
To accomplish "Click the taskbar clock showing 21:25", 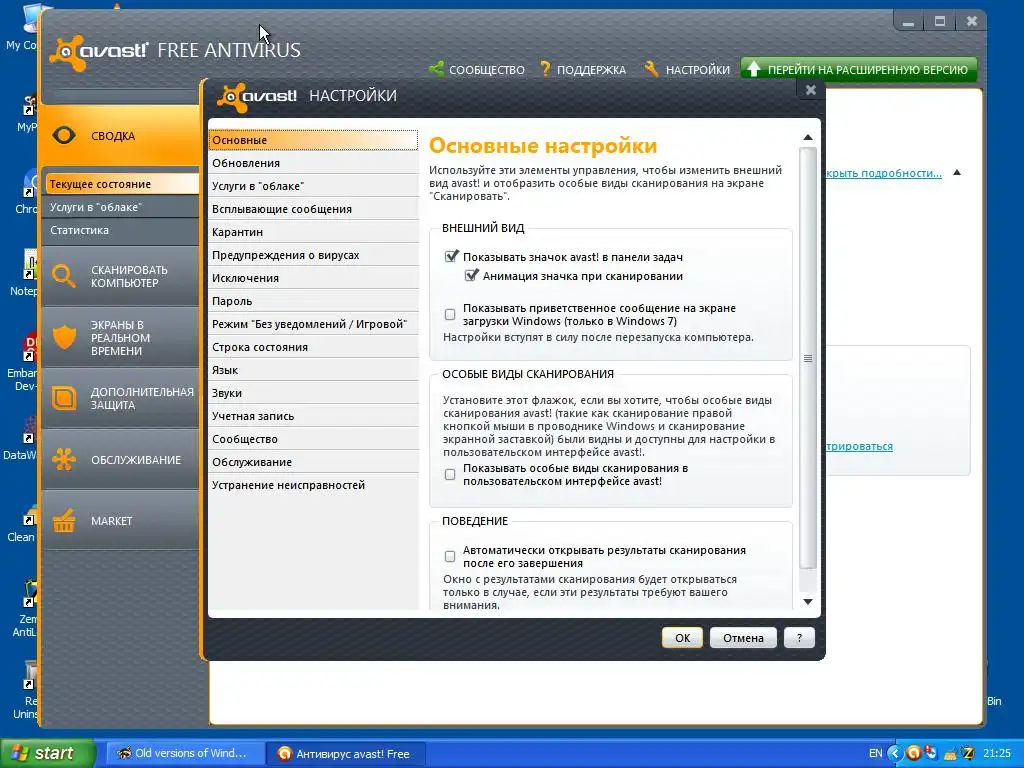I will (997, 753).
